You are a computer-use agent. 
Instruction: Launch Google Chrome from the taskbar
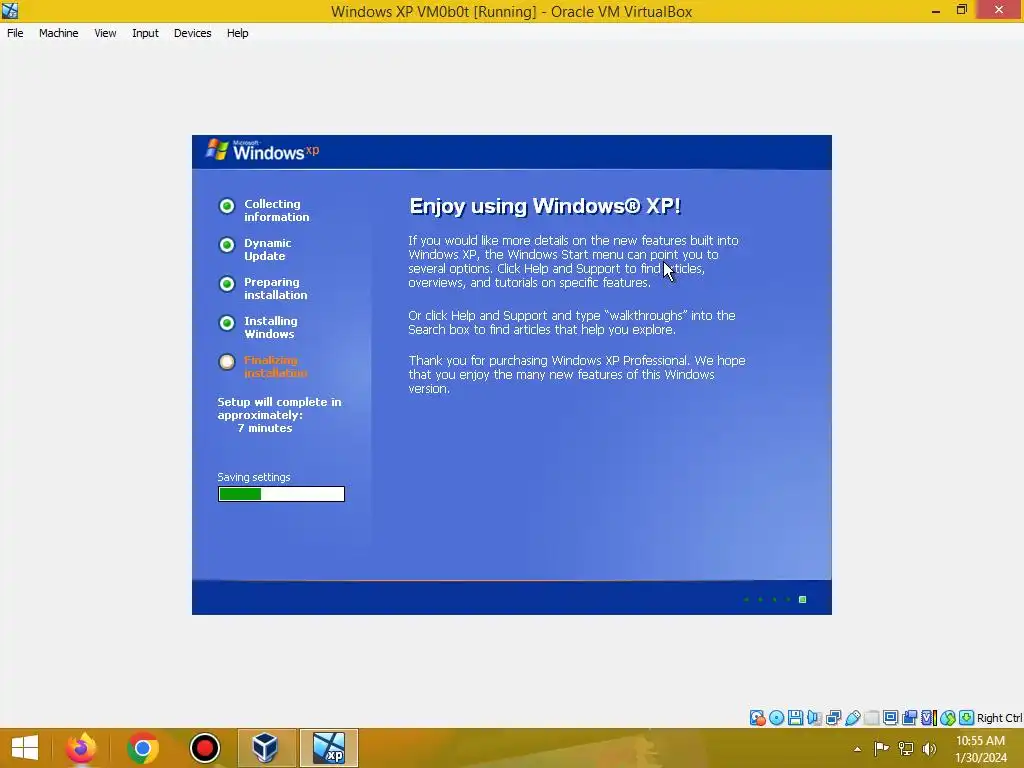(143, 748)
